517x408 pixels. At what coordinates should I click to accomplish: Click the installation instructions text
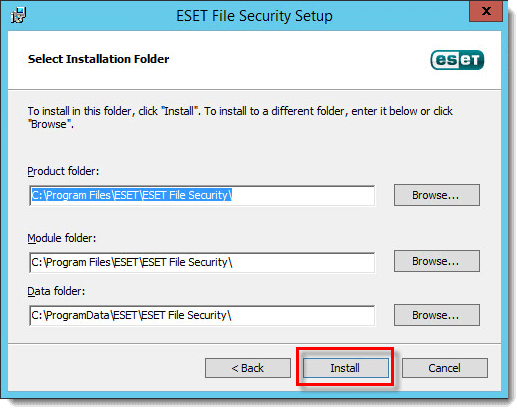(x=240, y=117)
